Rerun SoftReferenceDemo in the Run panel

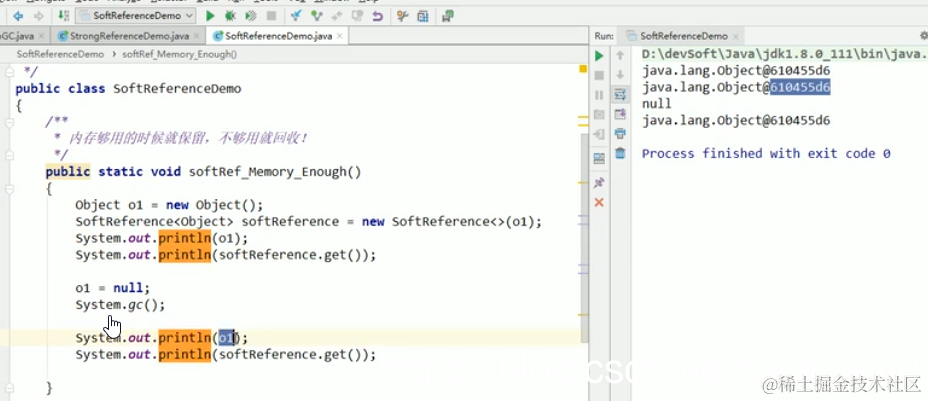[x=599, y=56]
